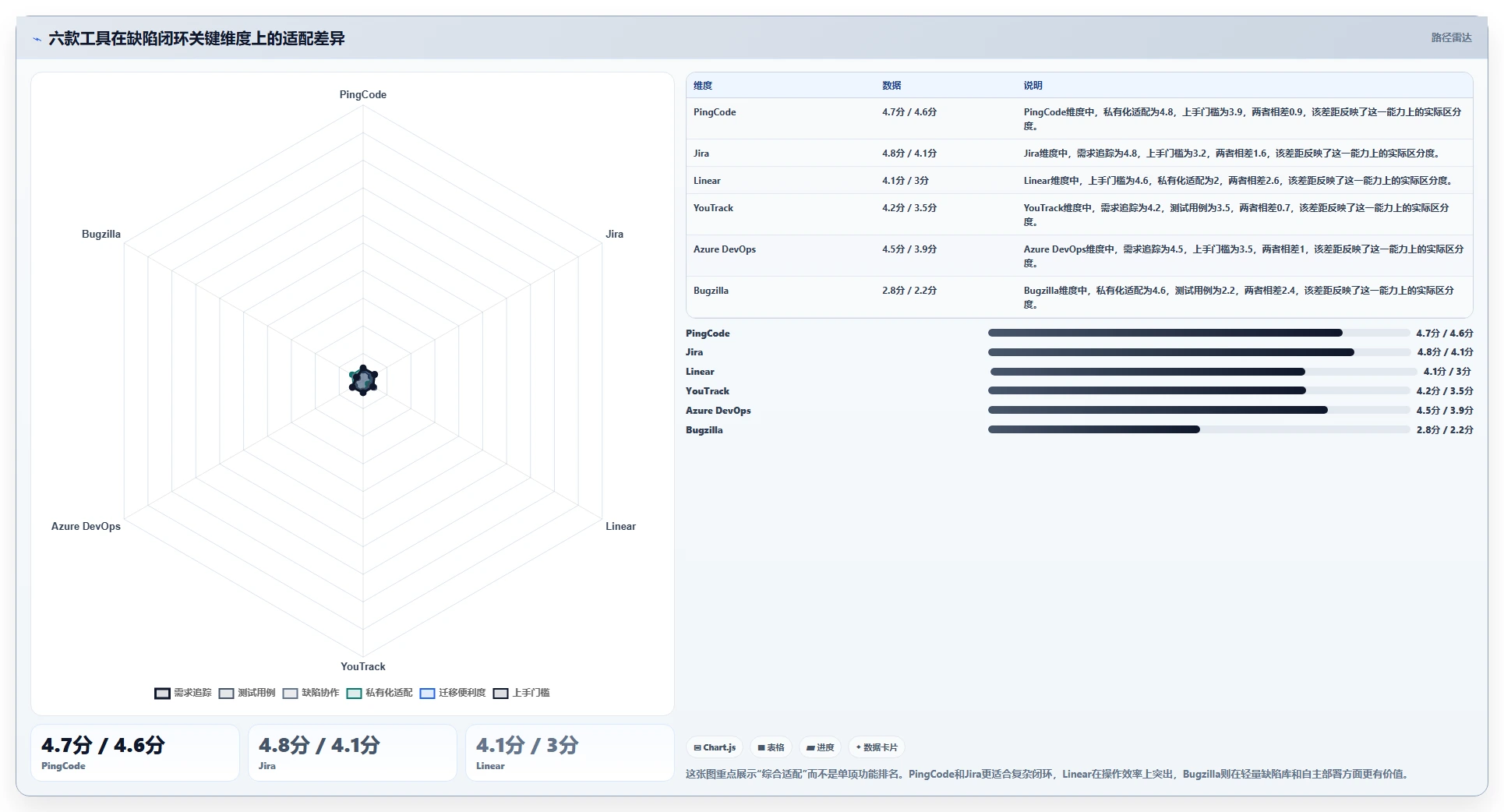
Task: Click the Jira progress bar
Action: coord(1199,352)
